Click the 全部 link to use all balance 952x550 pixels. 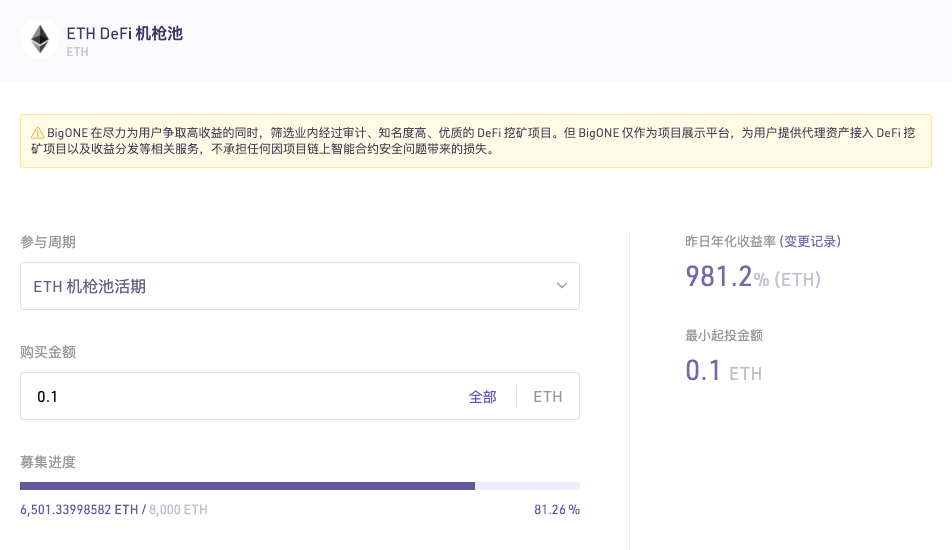(483, 397)
